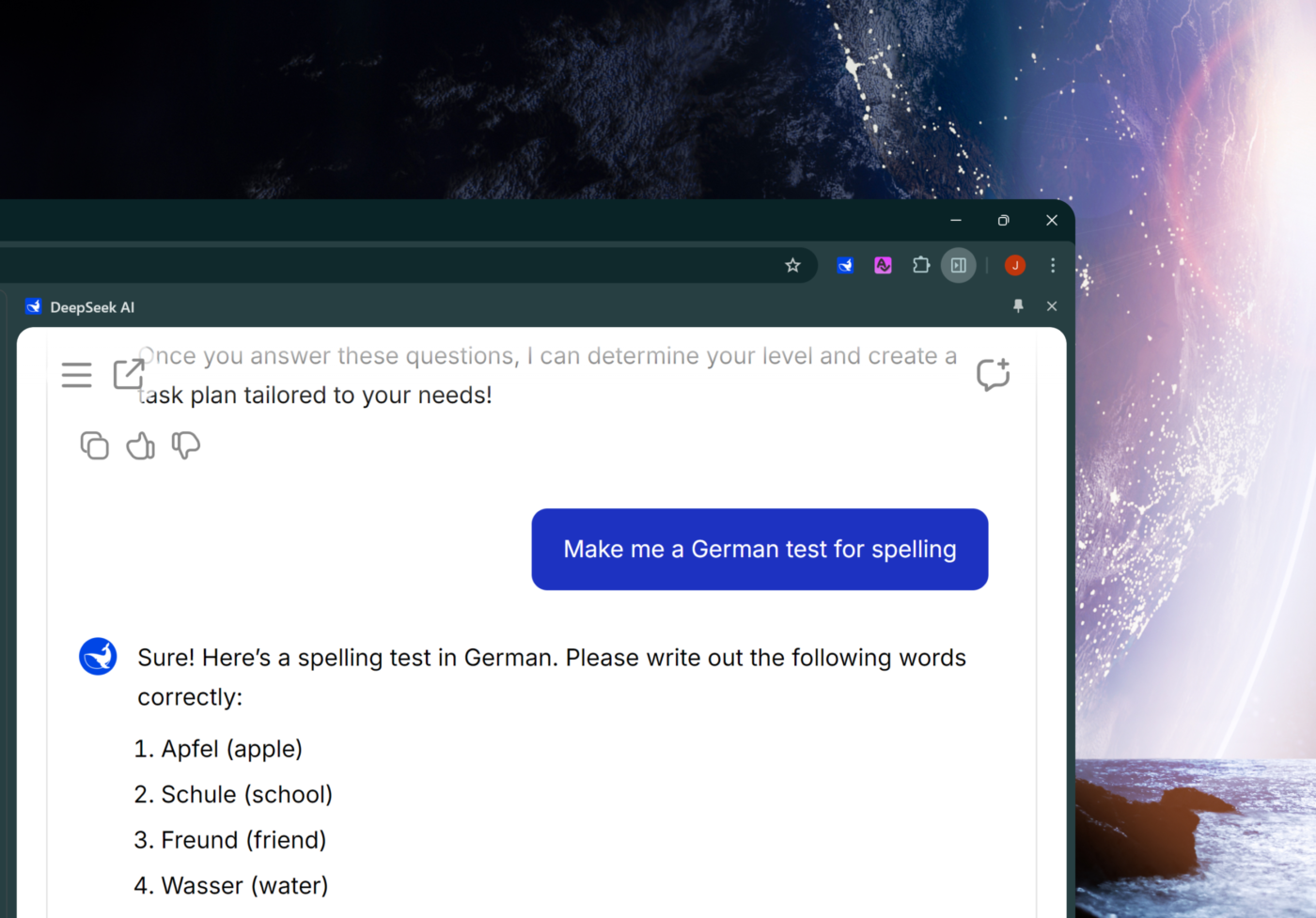
Task: Click the 'Sure! Here's a spelling test' text
Action: (x=552, y=677)
